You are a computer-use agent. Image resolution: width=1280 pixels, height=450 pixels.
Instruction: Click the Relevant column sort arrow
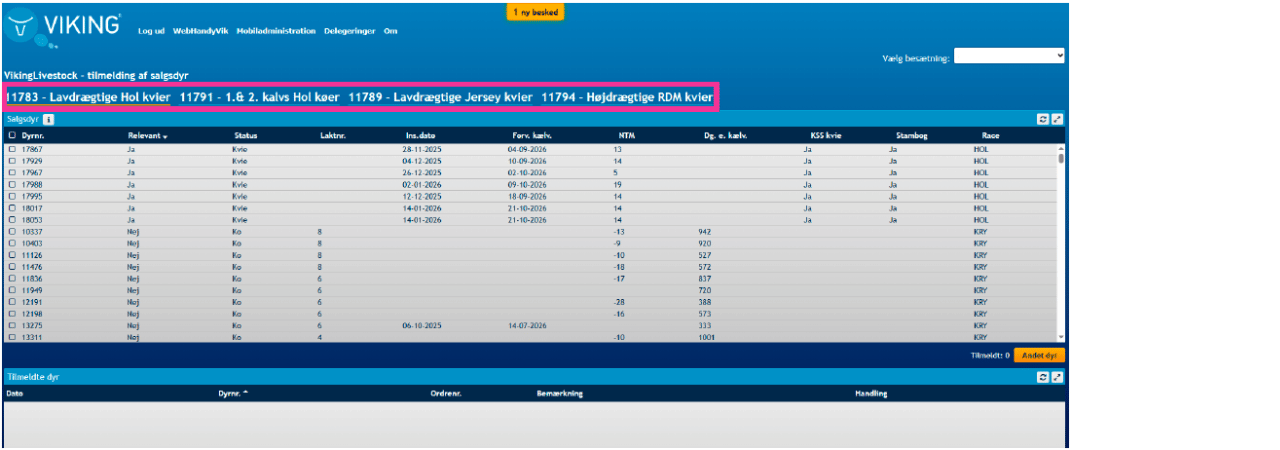pos(165,135)
